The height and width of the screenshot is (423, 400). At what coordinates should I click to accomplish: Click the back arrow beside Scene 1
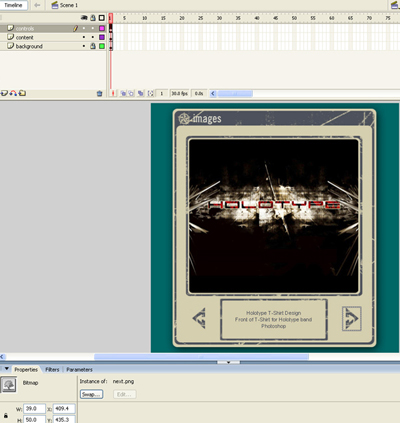click(x=37, y=5)
